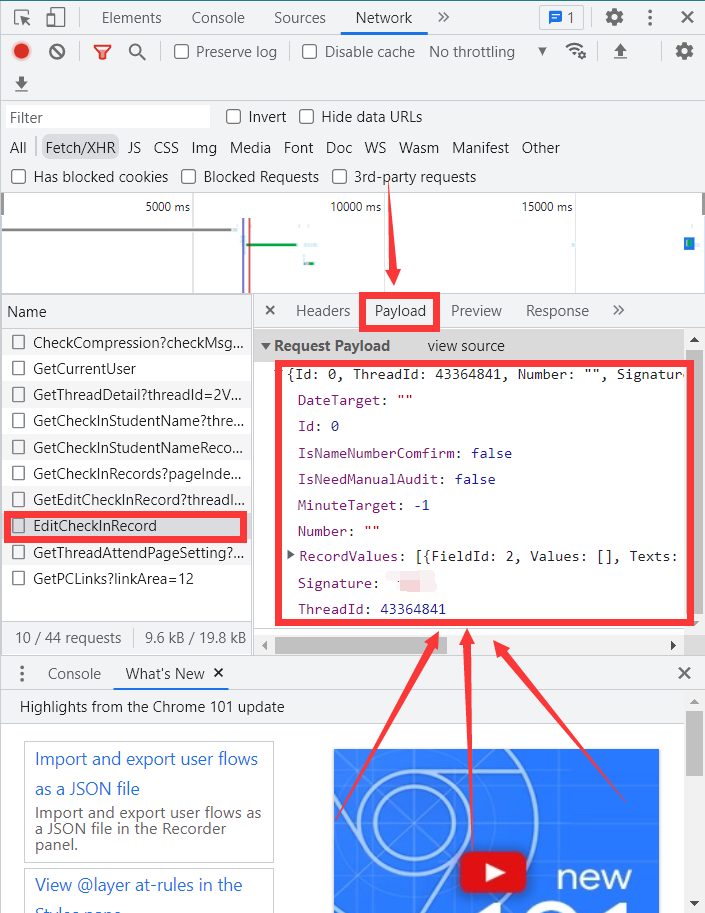
Task: Switch to the drawer Console tab
Action: 74,674
